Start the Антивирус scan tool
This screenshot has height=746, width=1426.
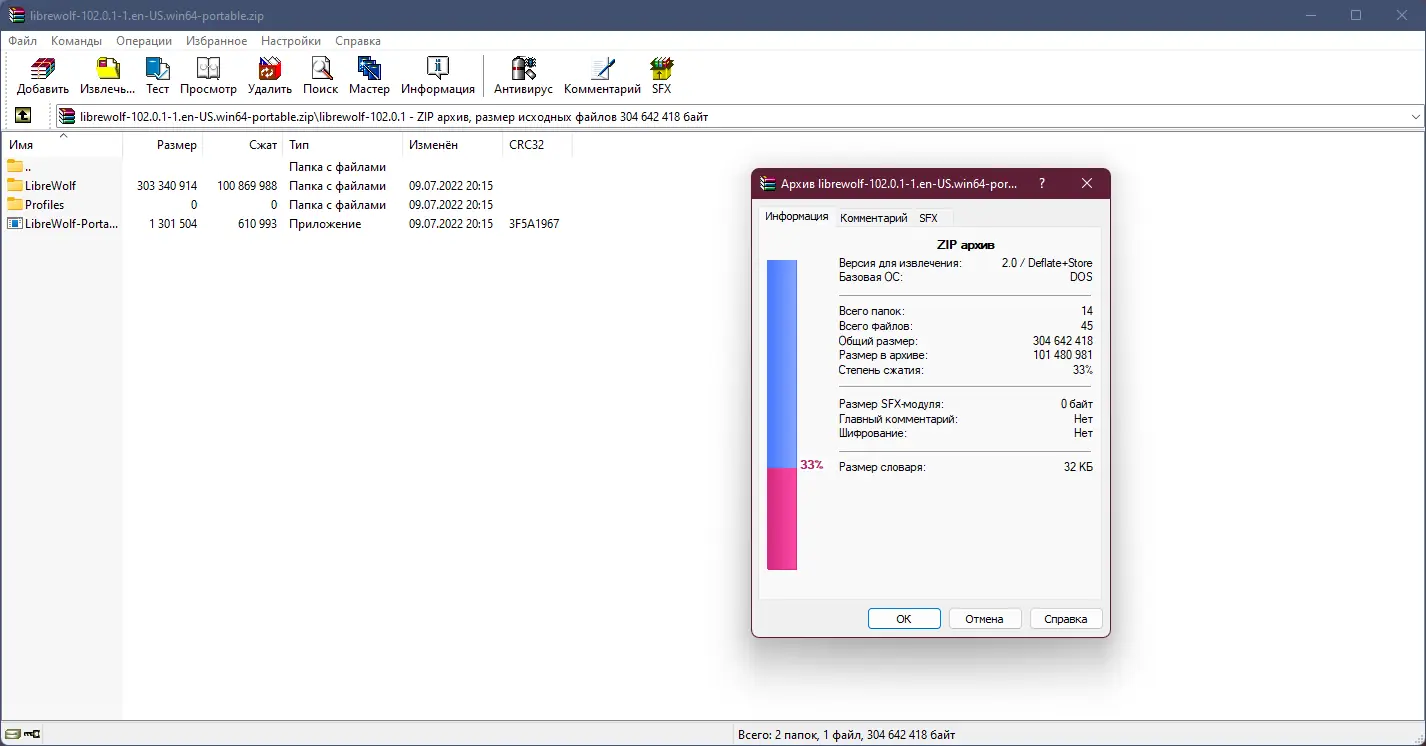coord(523,68)
